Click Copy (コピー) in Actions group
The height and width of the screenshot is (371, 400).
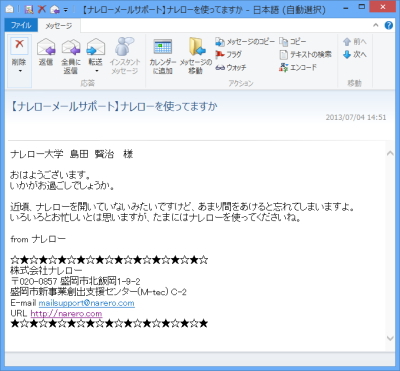pos(293,42)
